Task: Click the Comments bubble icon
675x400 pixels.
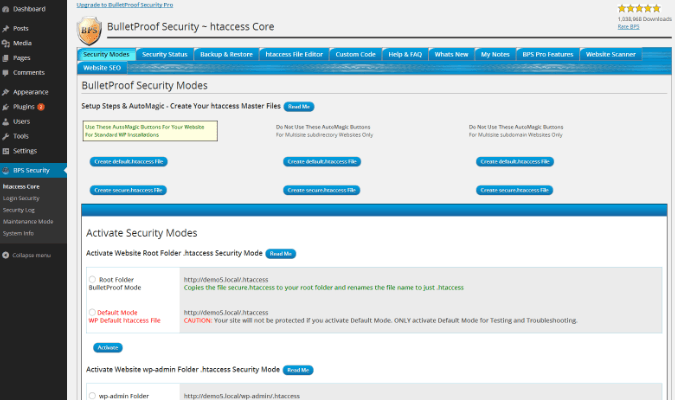Action: click(x=6, y=73)
